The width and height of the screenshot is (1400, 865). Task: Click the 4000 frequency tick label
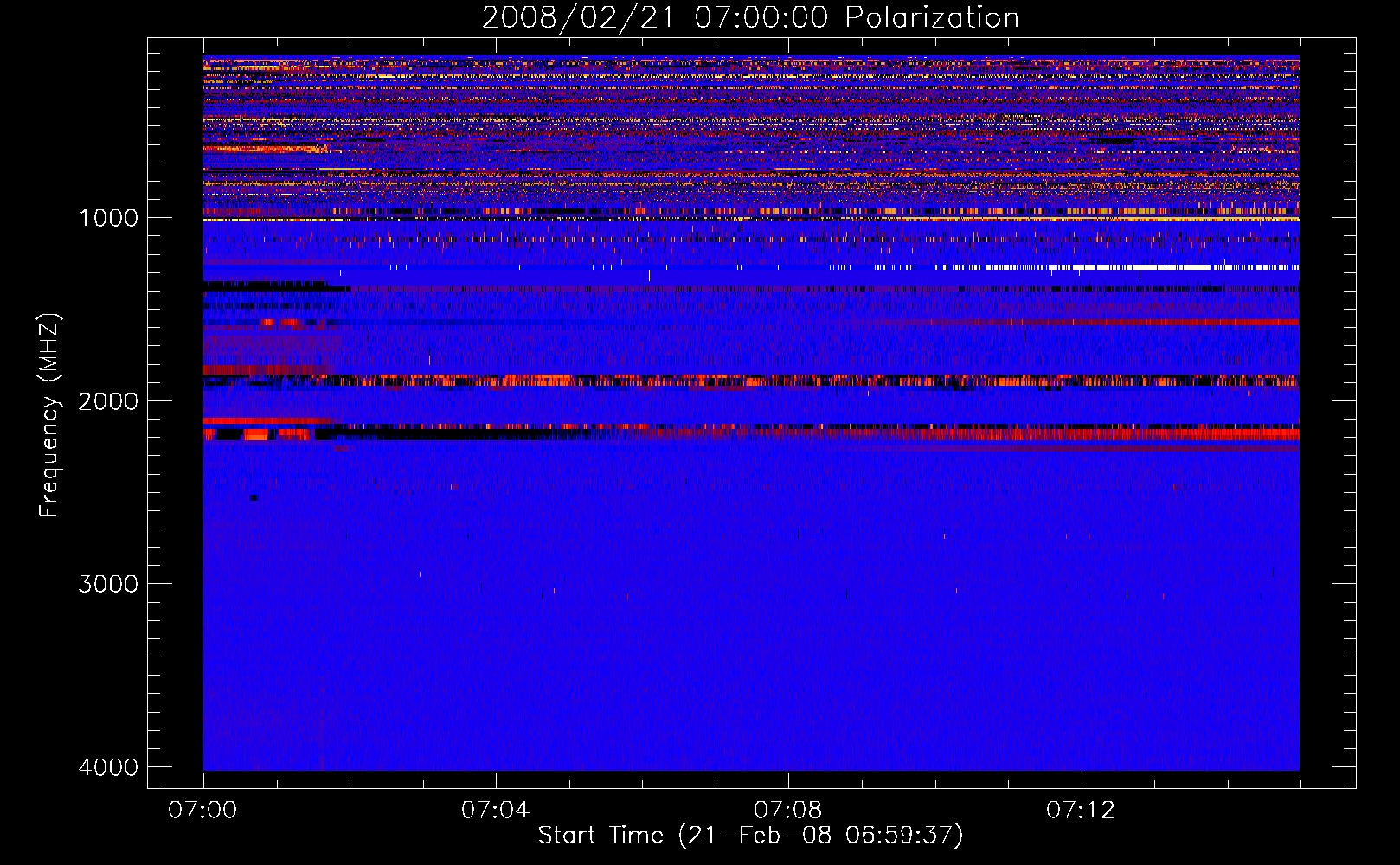point(108,767)
